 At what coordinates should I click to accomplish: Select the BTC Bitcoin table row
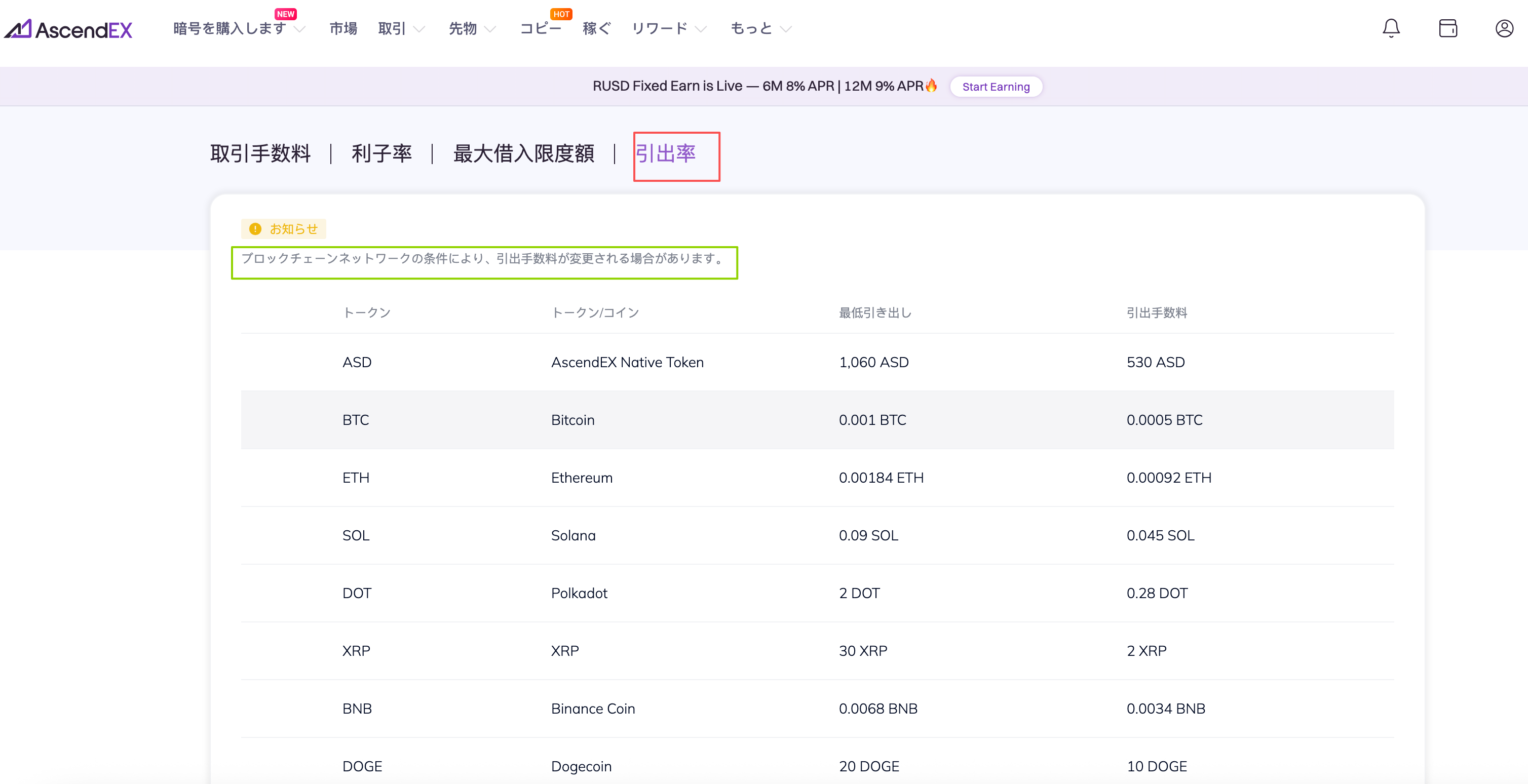tap(816, 420)
